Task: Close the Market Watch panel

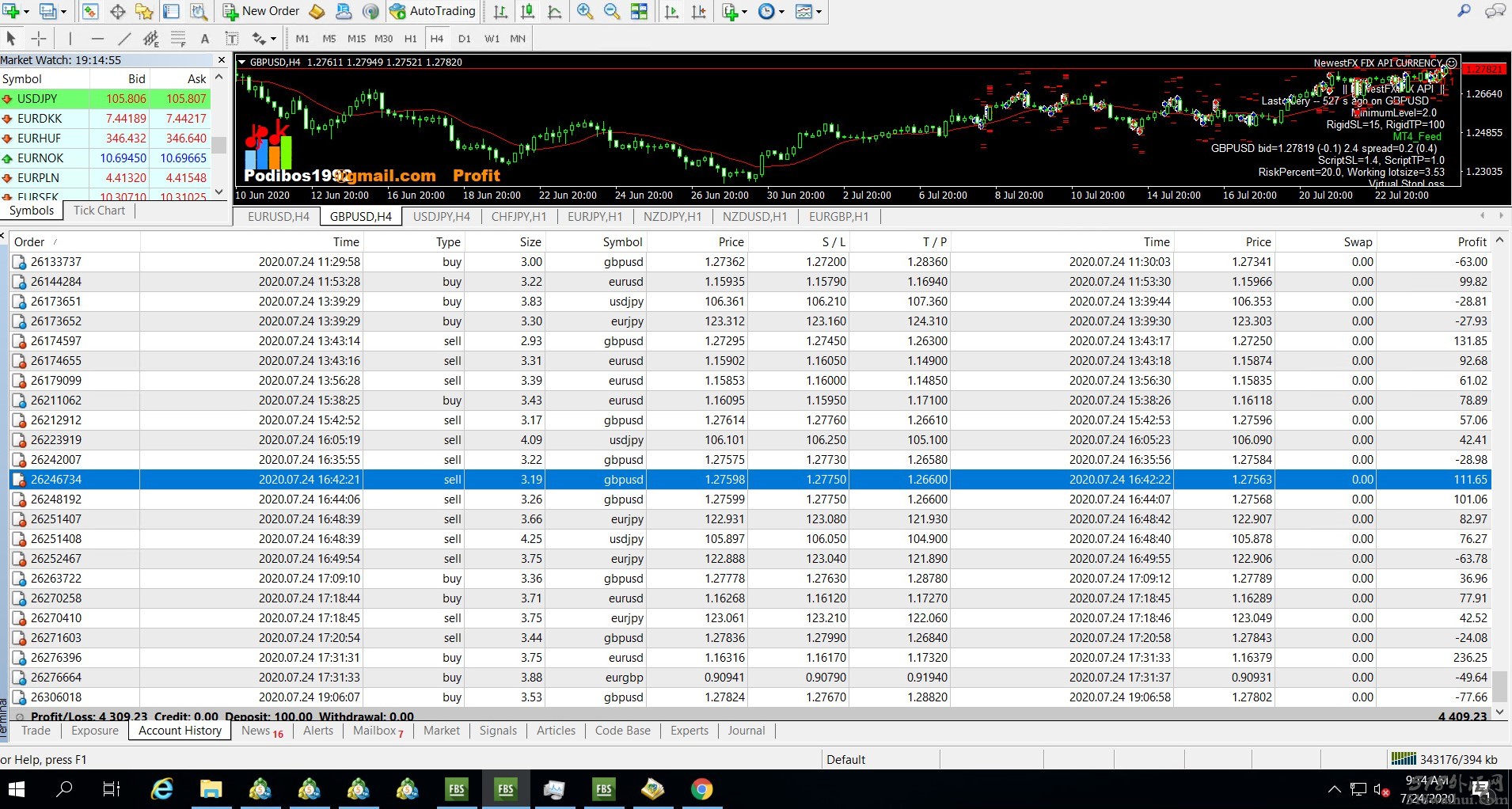Action: [x=222, y=60]
